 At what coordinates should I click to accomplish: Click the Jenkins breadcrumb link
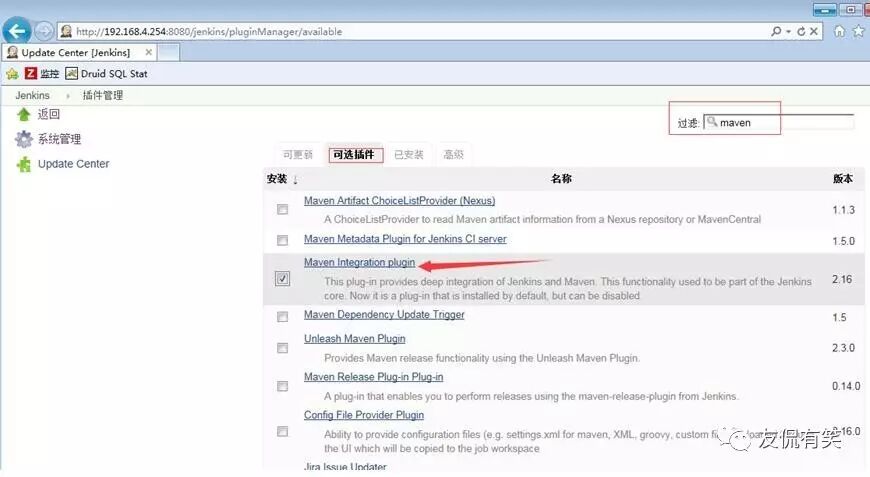(x=32, y=95)
